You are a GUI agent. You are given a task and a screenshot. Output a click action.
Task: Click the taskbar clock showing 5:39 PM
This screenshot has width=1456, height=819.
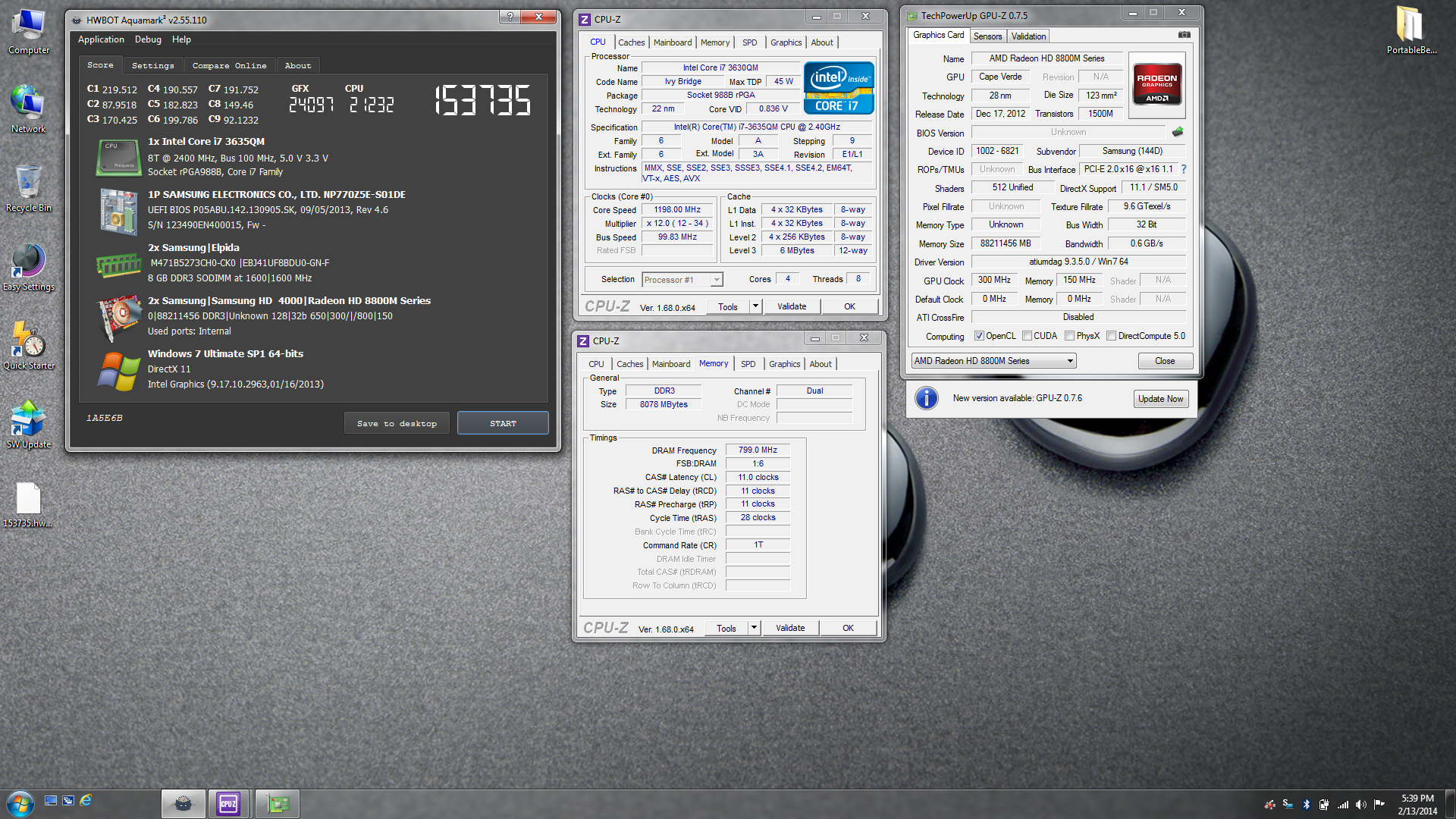pos(1417,805)
